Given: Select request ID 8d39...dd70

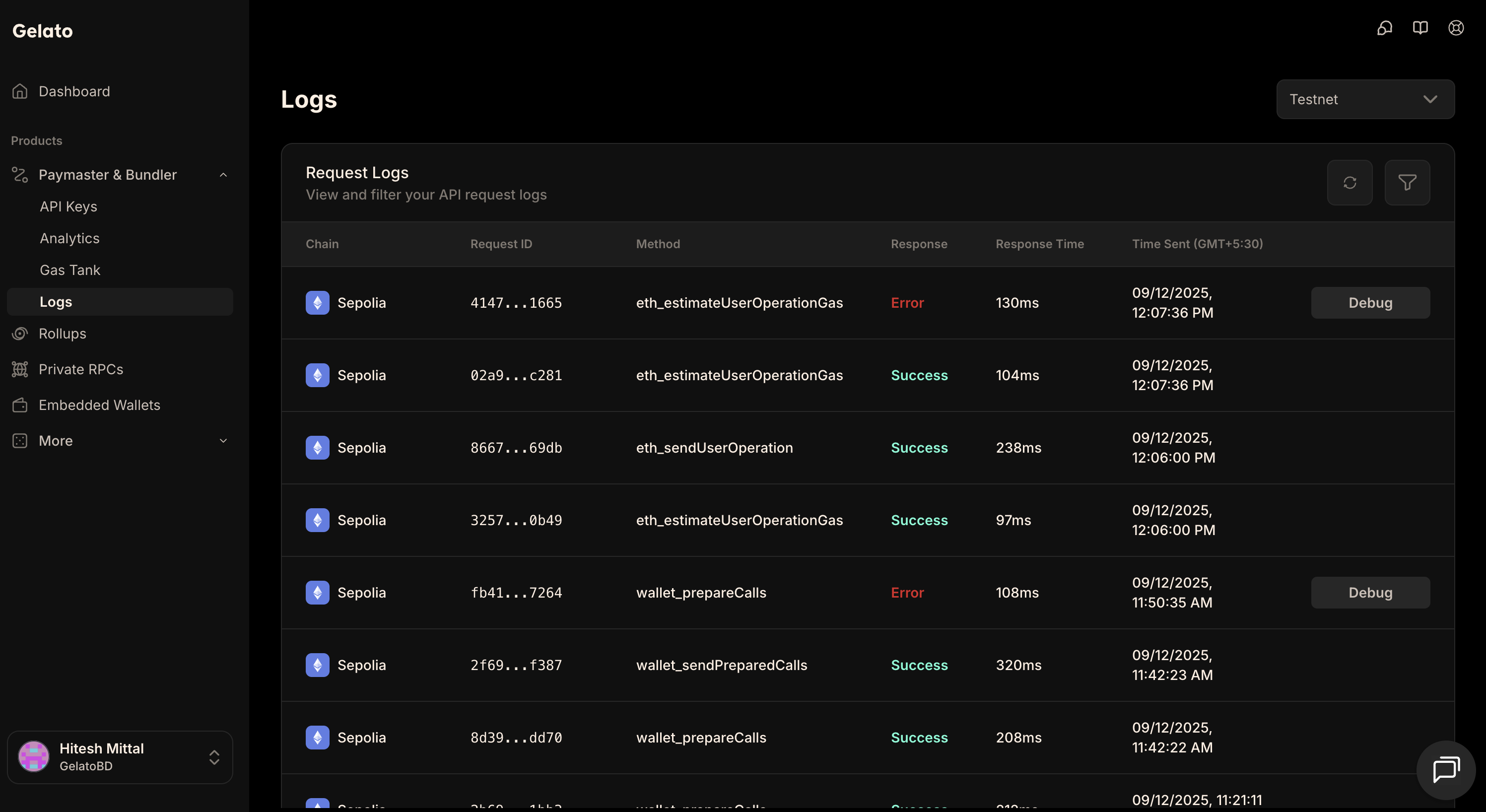Looking at the screenshot, I should (x=516, y=738).
